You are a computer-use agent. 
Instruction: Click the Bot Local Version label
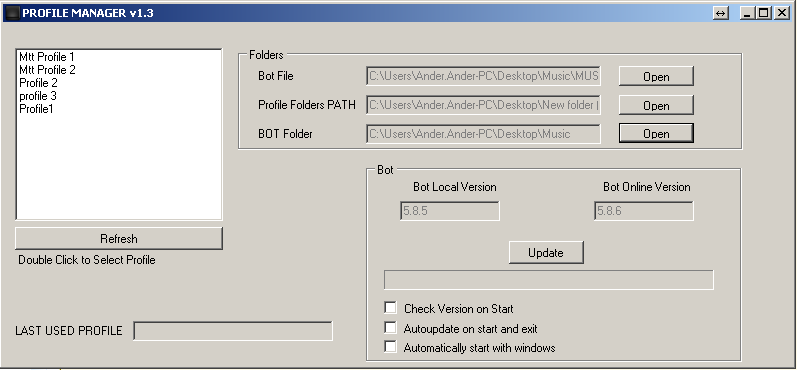[x=454, y=187]
